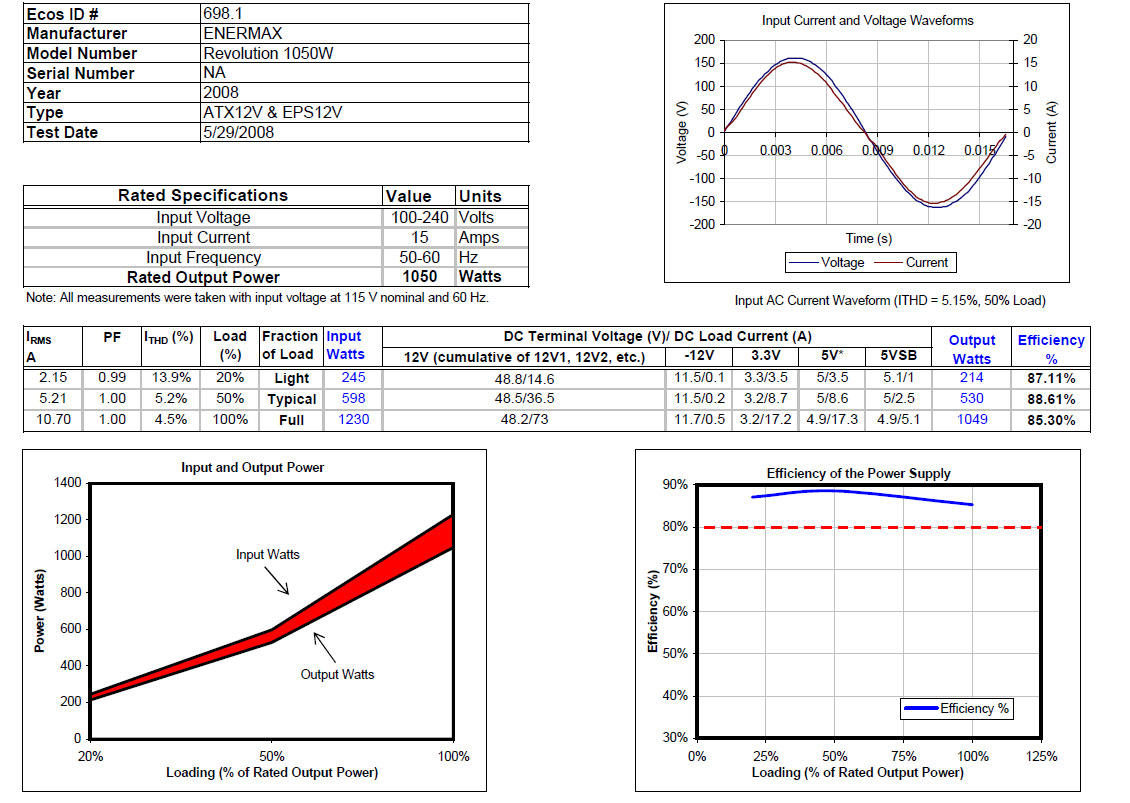Click the blue Output Watts column header
The image size is (1130, 803).
[x=971, y=349]
